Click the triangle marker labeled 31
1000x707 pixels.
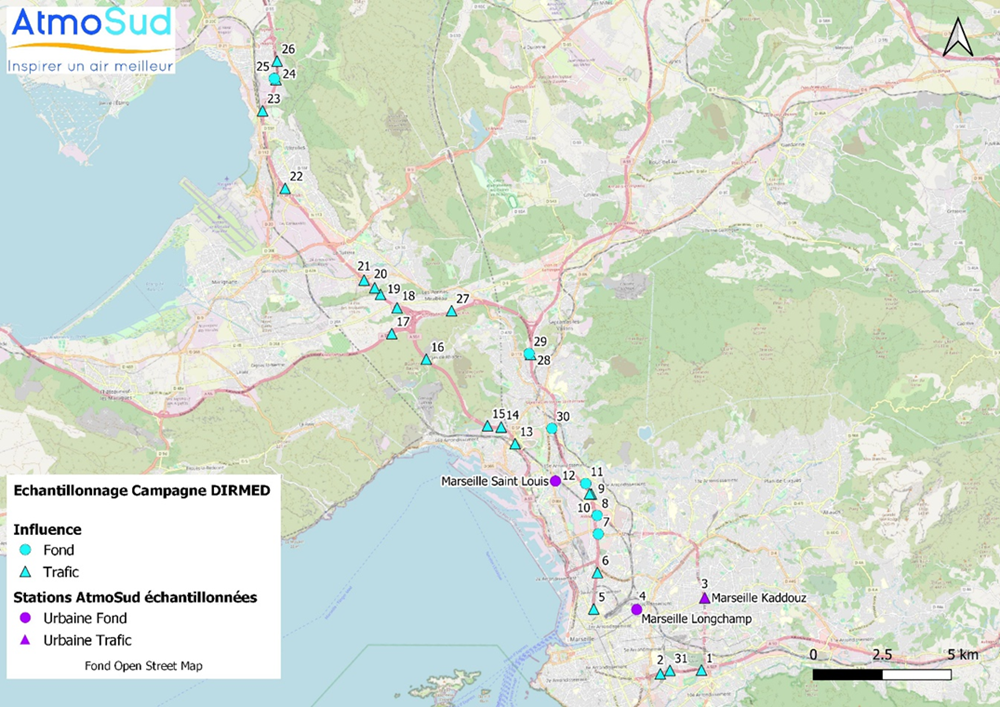click(x=670, y=671)
